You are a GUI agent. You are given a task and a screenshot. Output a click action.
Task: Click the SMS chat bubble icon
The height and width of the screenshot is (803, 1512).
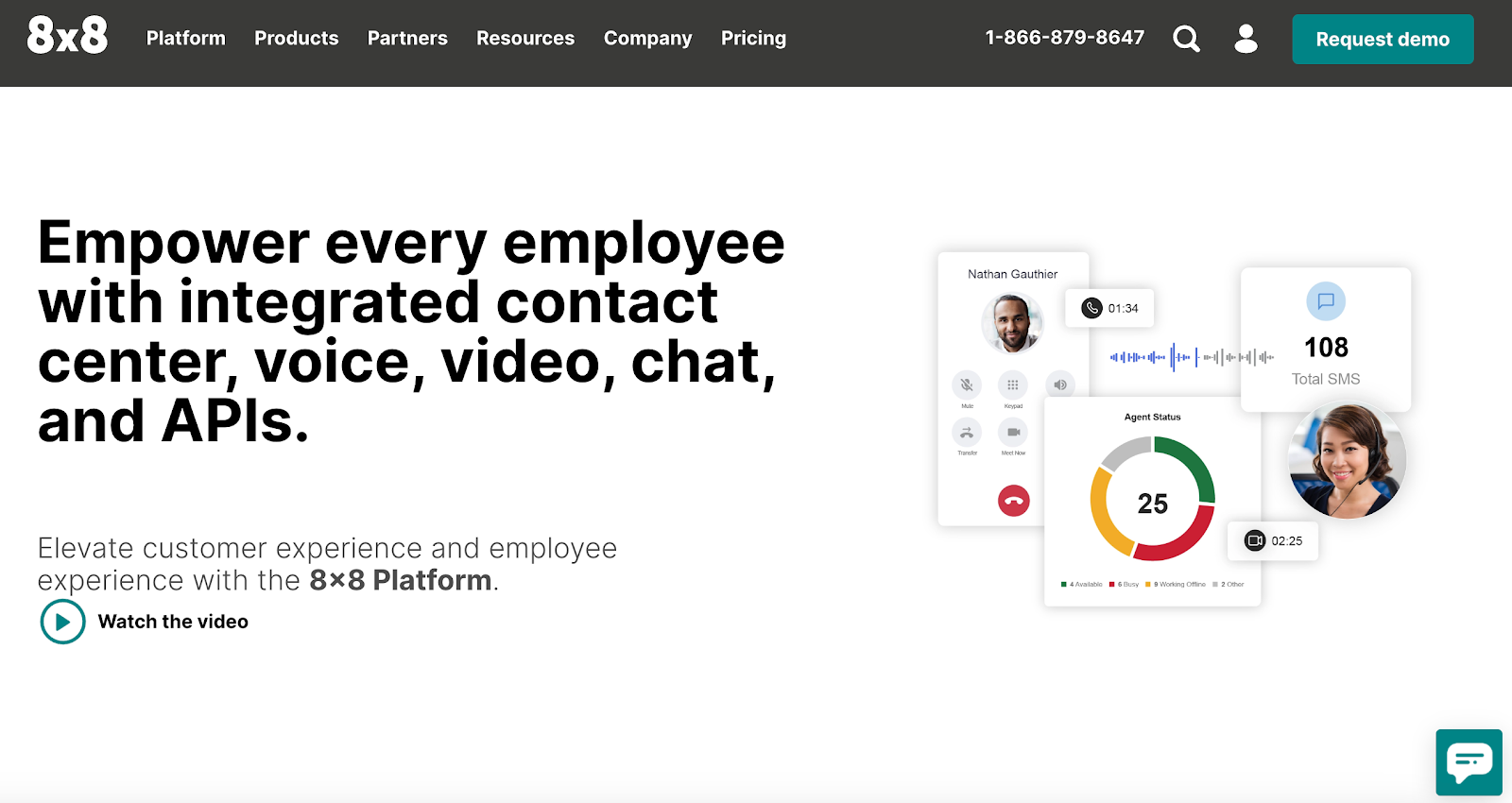click(1326, 301)
